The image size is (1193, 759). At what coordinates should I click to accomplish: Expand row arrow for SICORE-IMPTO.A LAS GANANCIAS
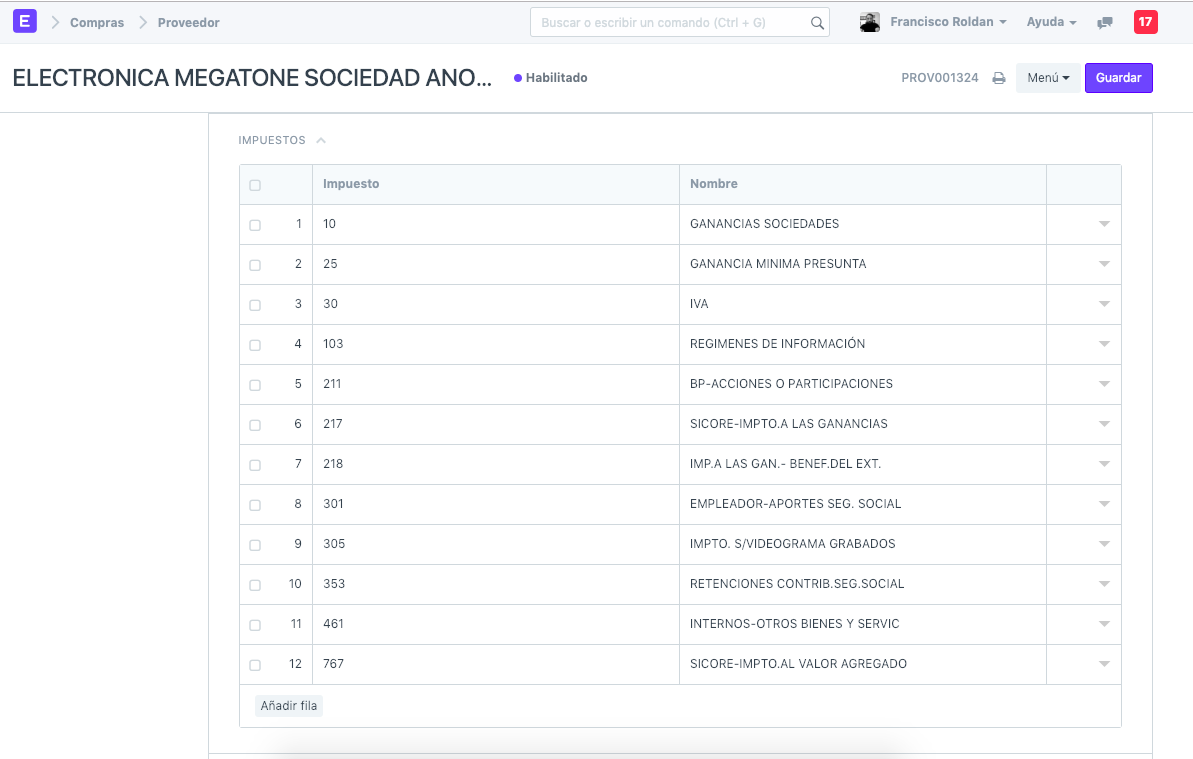(x=1104, y=424)
